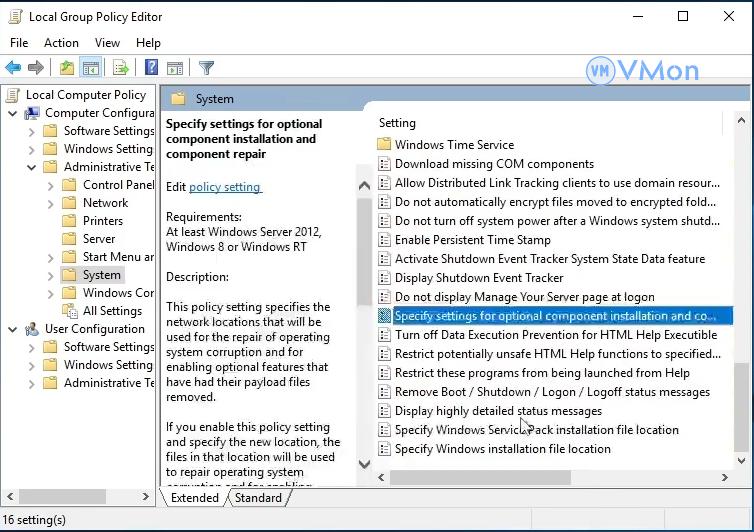Viewport: 754px width, 532px height.
Task: Click the Filter funnel toolbar icon
Action: [206, 68]
